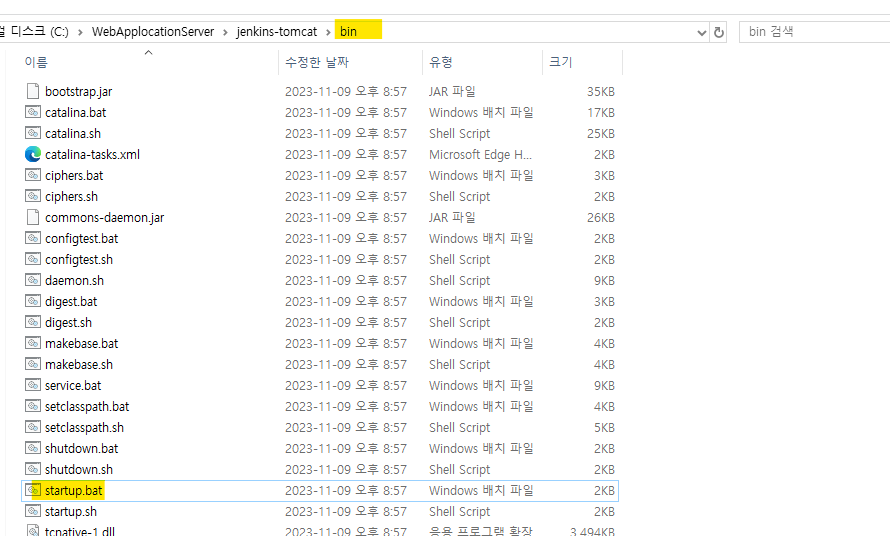This screenshot has height=536, width=890.
Task: Click the 5KB size of setclasspath.sh
Action: (x=604, y=428)
